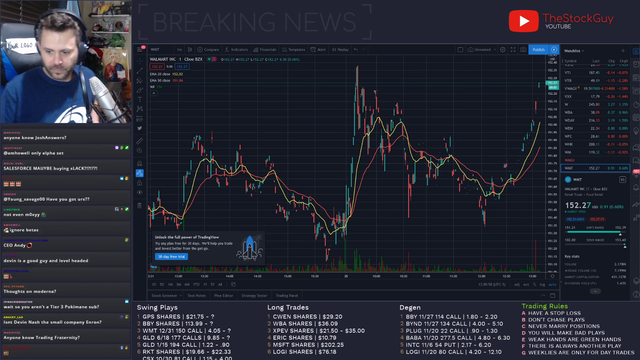Toggle hide all drawings eye icon
Image resolution: width=640 pixels, height=360 pixels.
point(140,192)
